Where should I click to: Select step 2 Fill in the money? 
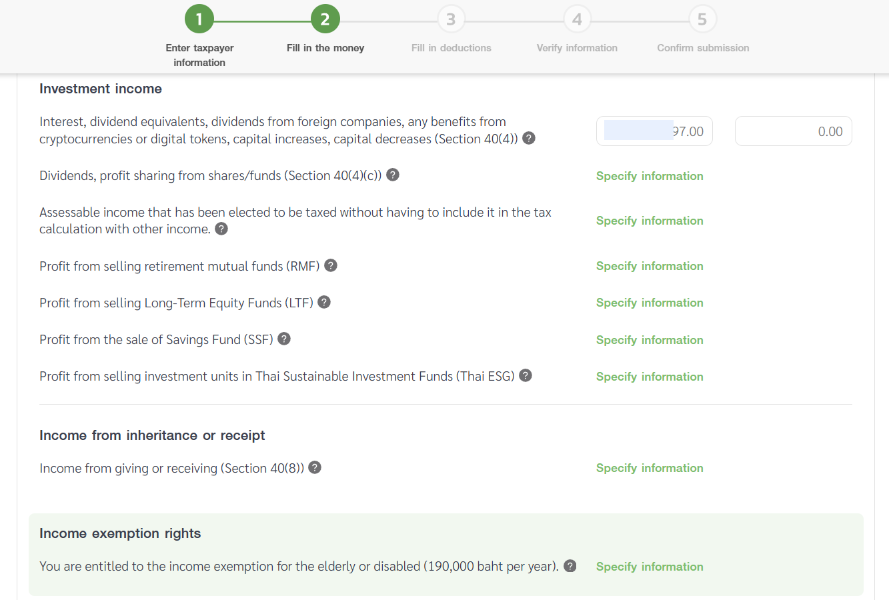(x=325, y=19)
